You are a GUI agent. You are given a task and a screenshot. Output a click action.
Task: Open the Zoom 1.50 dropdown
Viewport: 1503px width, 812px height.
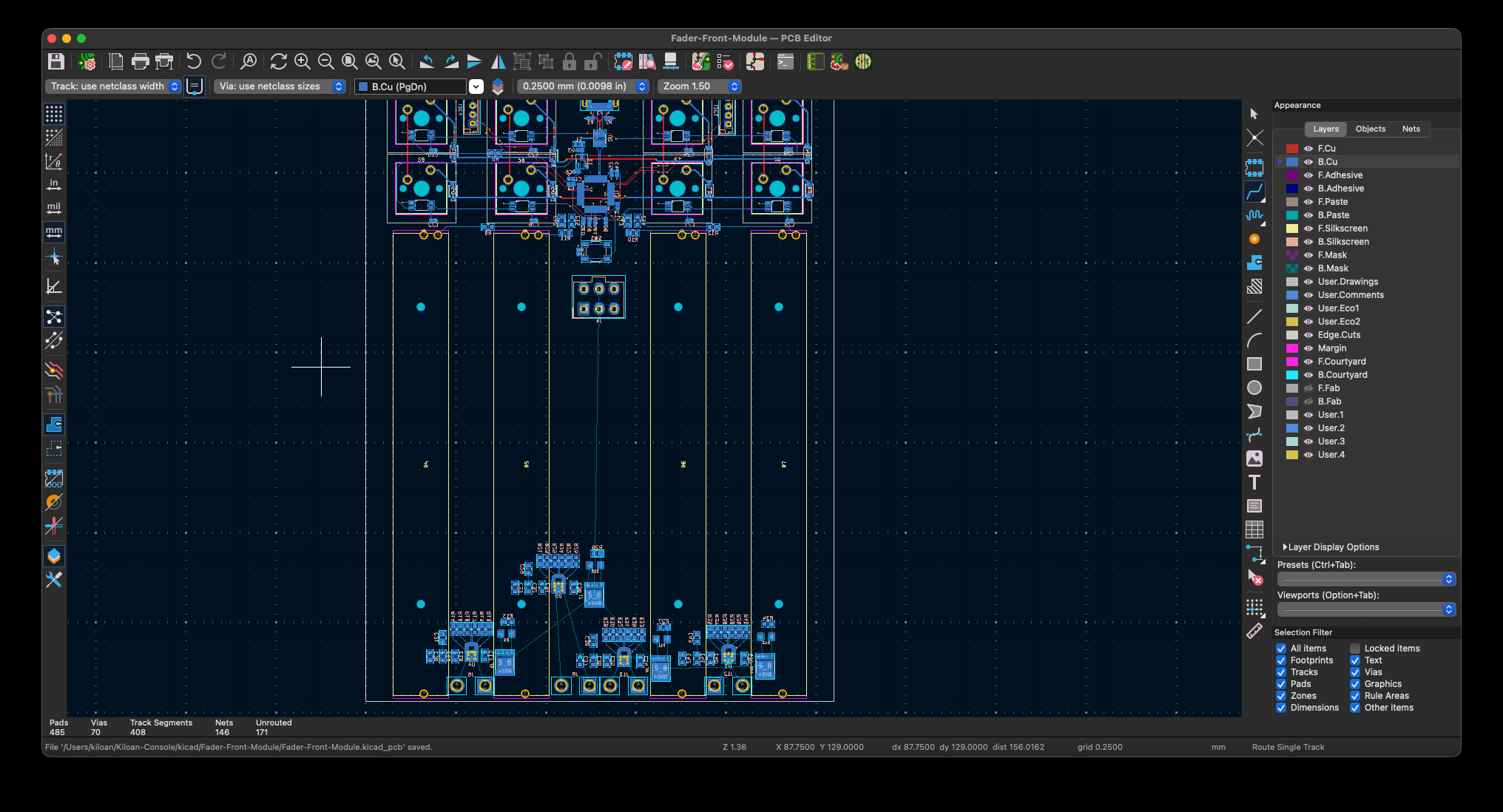tap(700, 87)
